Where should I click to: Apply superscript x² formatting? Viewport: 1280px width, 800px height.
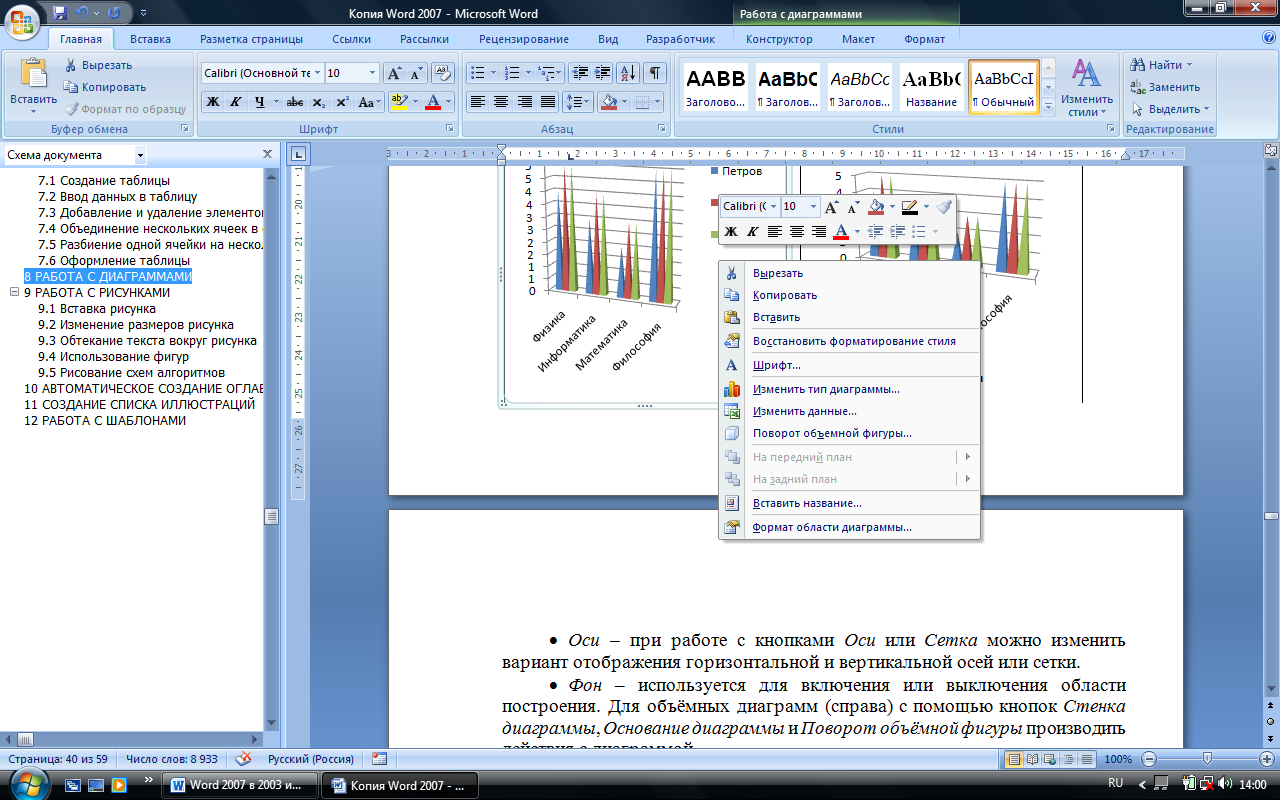click(x=342, y=102)
